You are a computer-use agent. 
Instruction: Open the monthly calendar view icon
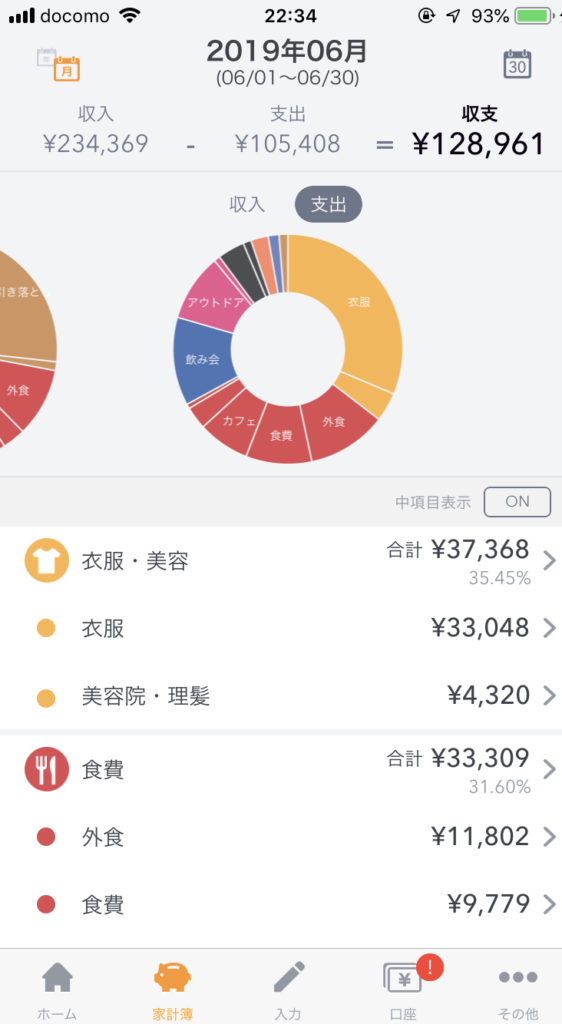point(58,64)
